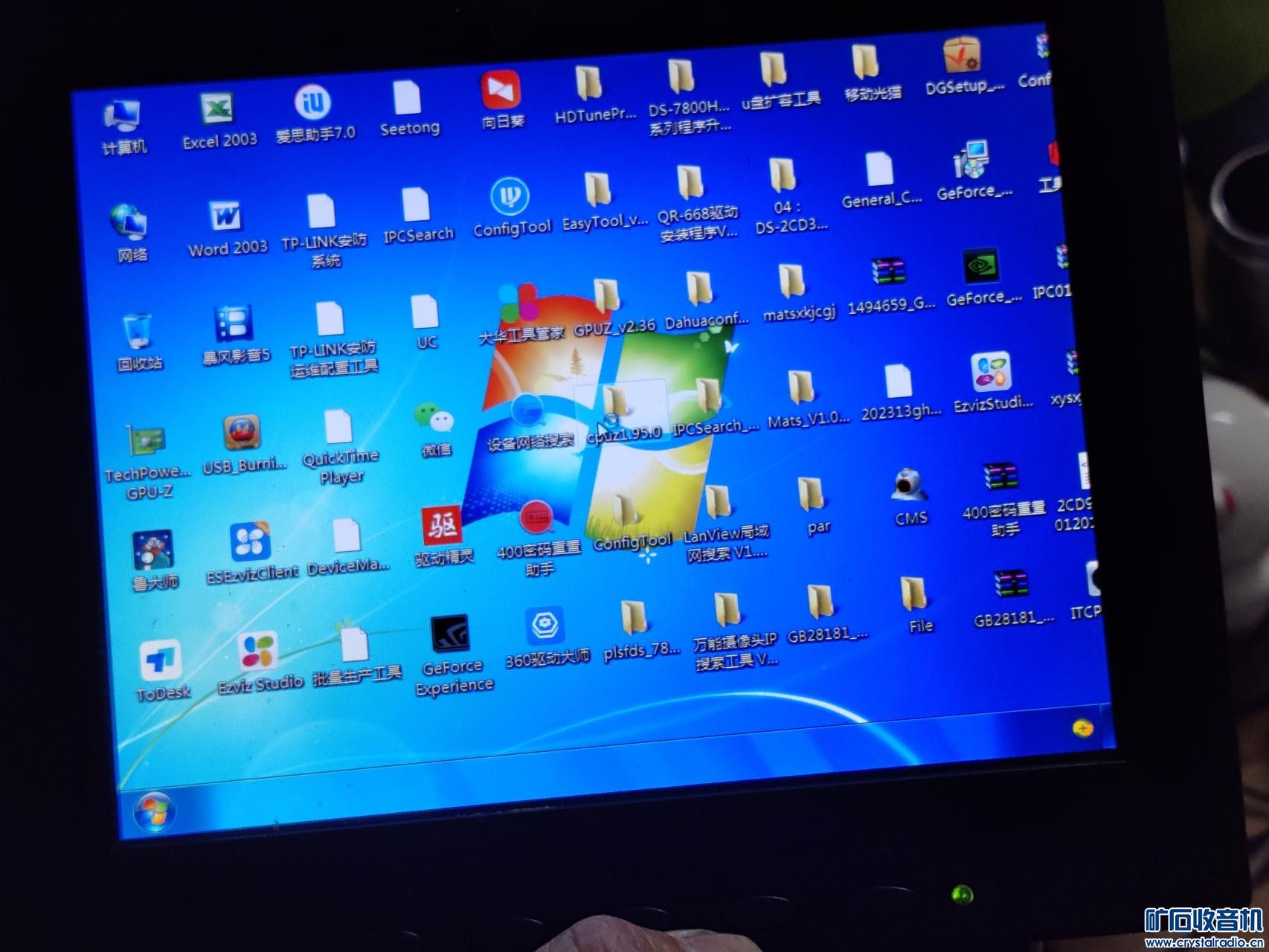
Task: Open 微信 (WeChat) icon
Action: coord(434,419)
